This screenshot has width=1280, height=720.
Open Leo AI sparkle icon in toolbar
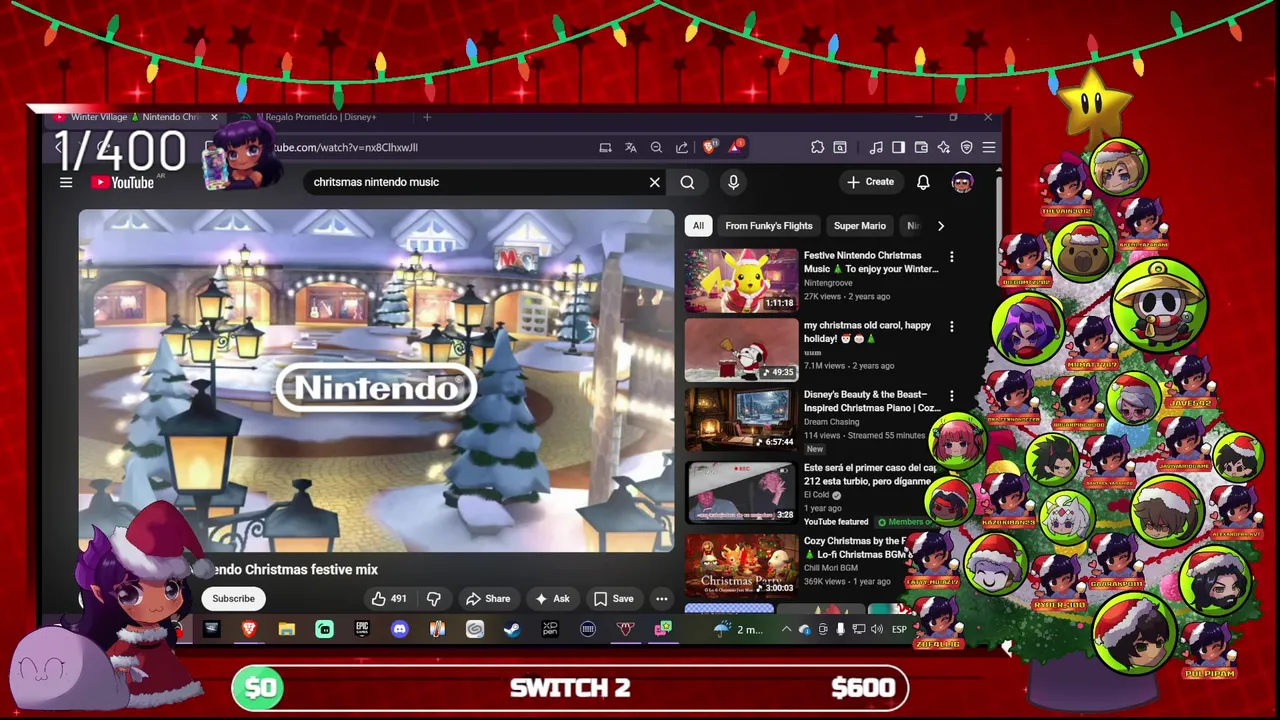(943, 147)
